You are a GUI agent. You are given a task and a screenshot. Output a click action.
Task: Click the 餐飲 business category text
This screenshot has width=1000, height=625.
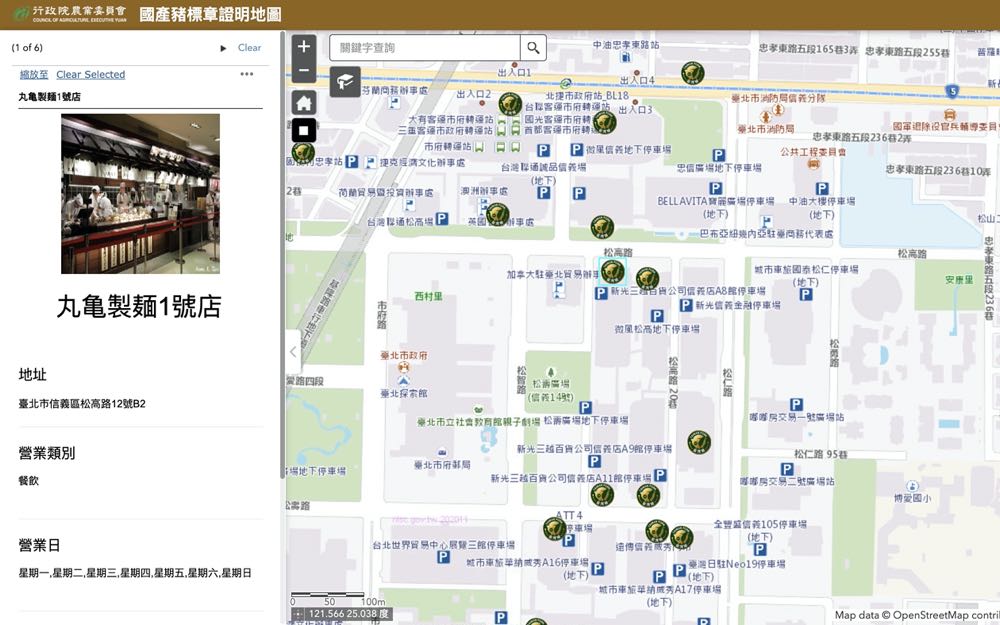click(29, 481)
